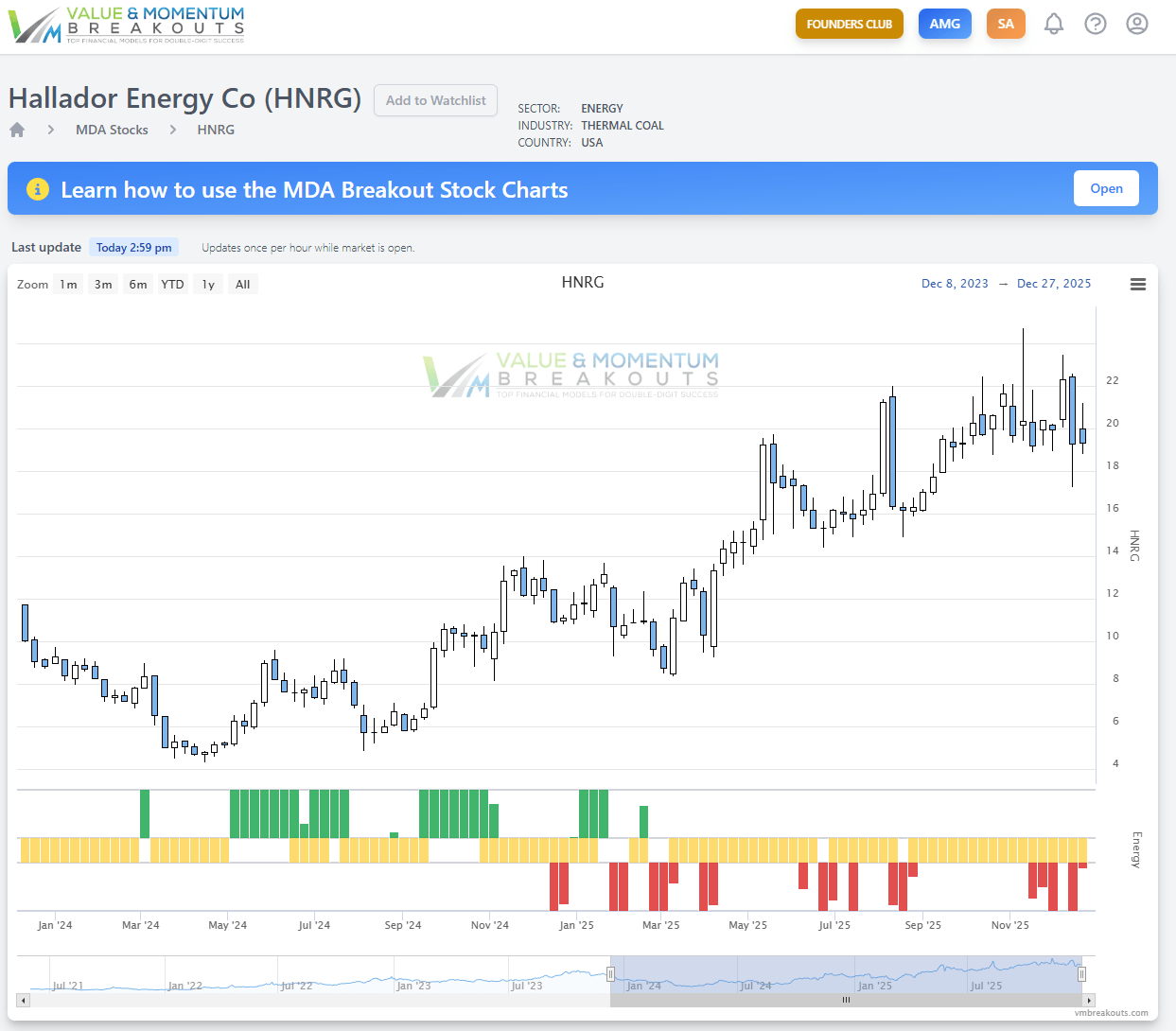The image size is (1176, 1031).
Task: Click the Value & Momentum Breakouts logo
Action: tap(127, 25)
